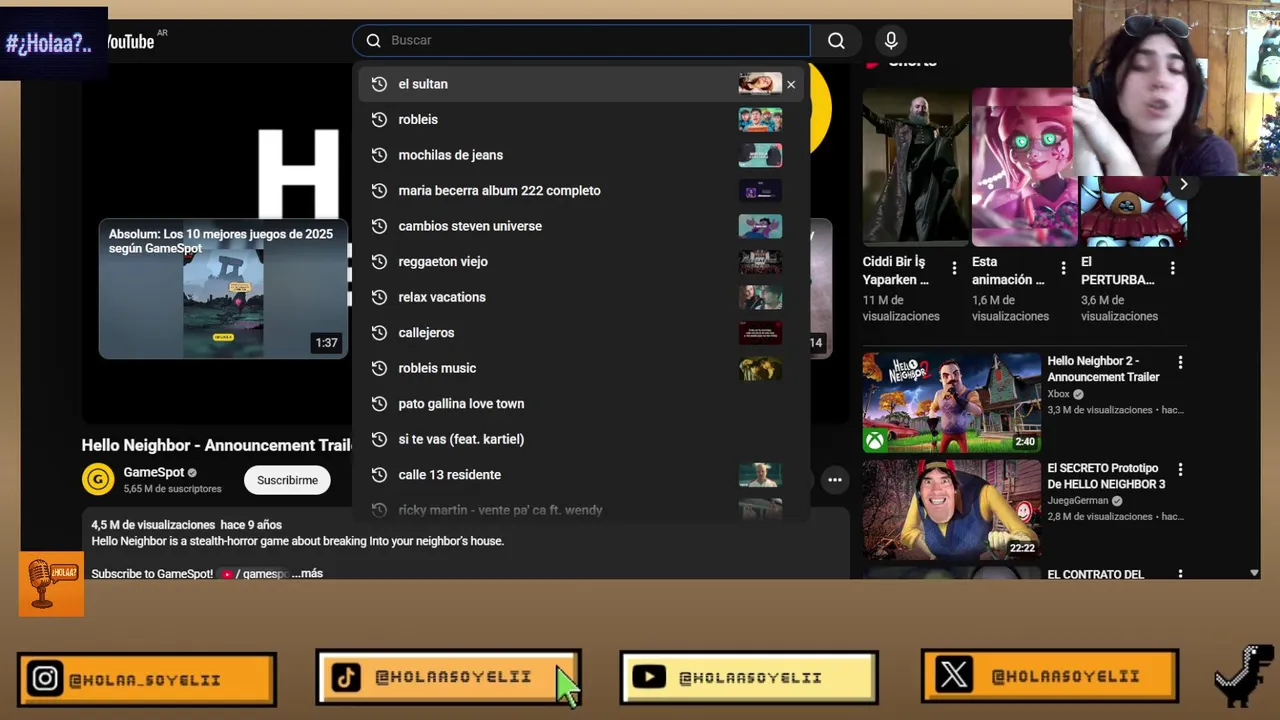Screen dimensions: 1280x720
Task: Select the 'robleis' search suggestion
Action: [x=582, y=120]
